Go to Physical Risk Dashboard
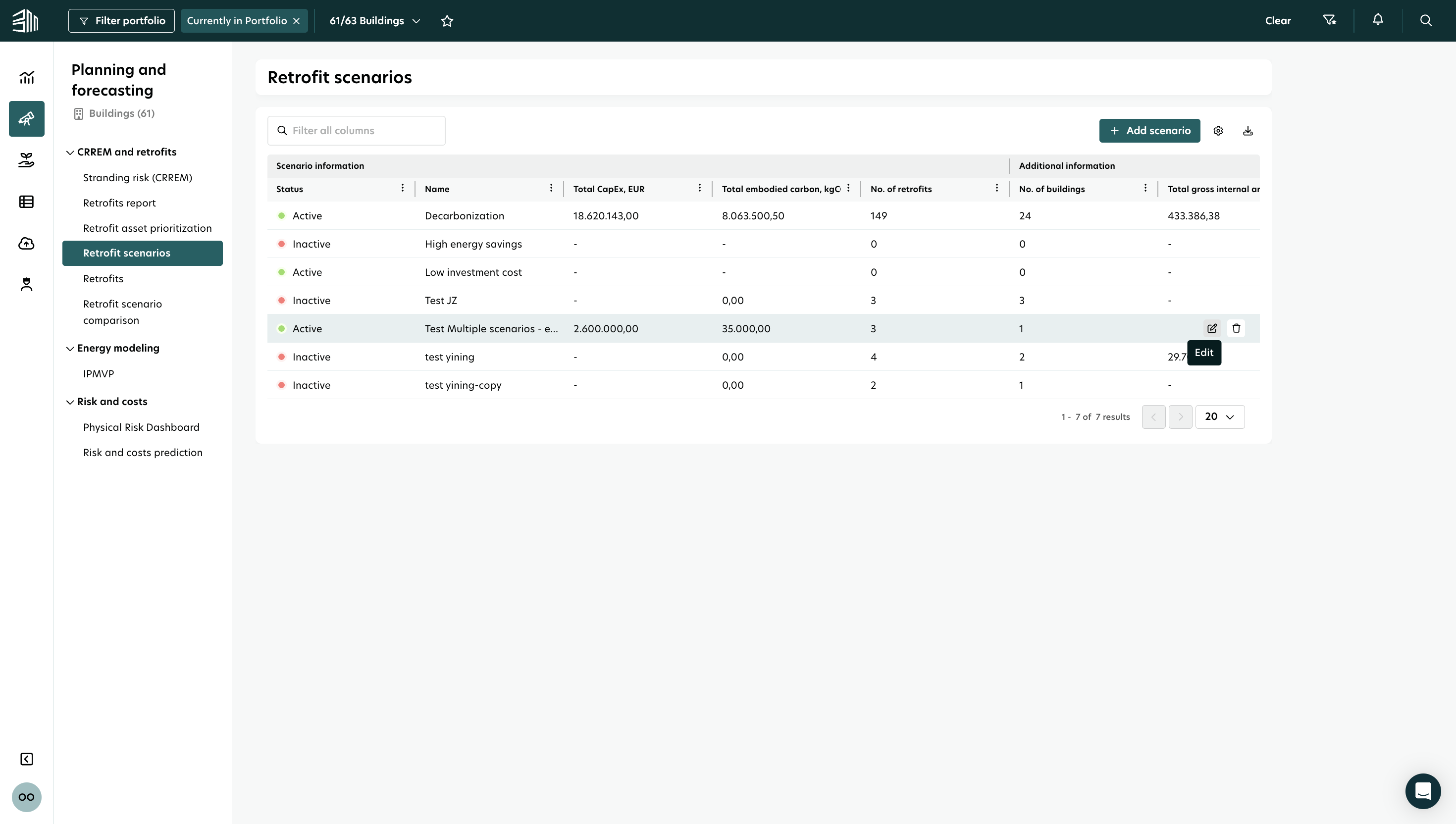Screen dimensions: 1456x824 point(142,427)
